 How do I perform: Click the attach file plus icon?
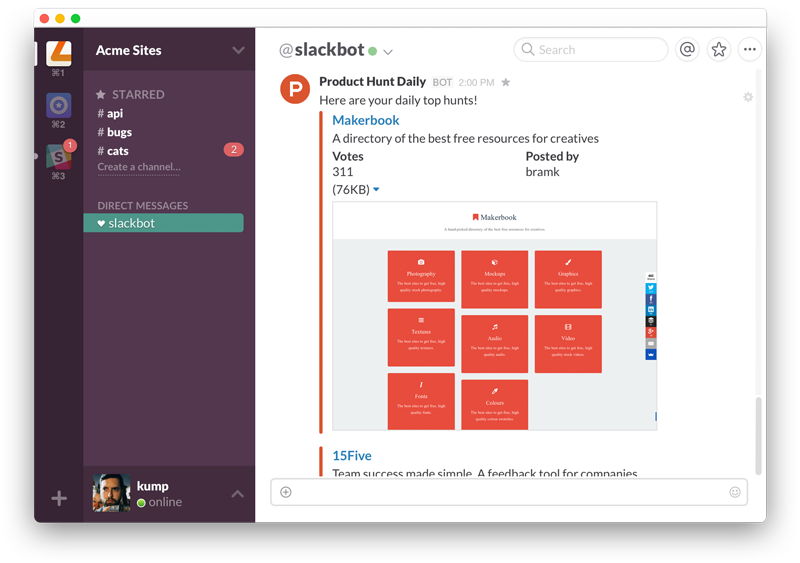(x=286, y=492)
